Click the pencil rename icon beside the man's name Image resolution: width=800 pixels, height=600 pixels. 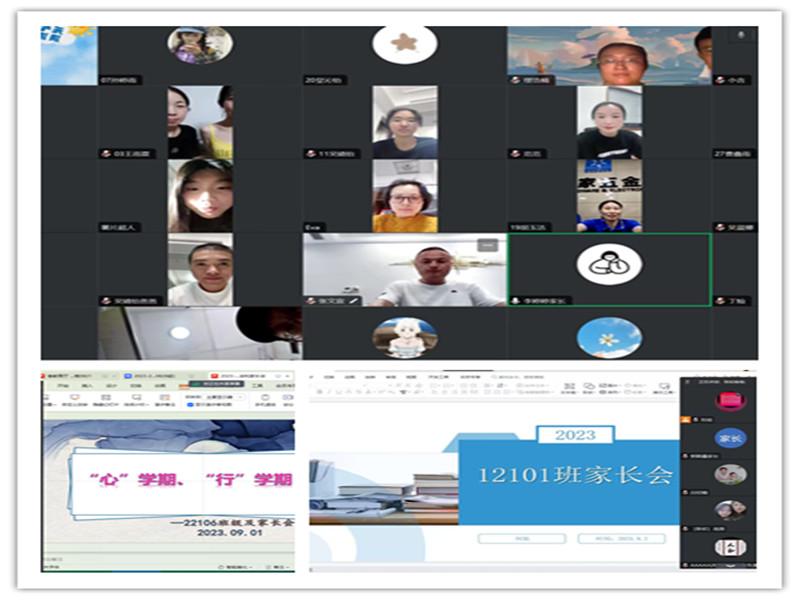[x=353, y=301]
